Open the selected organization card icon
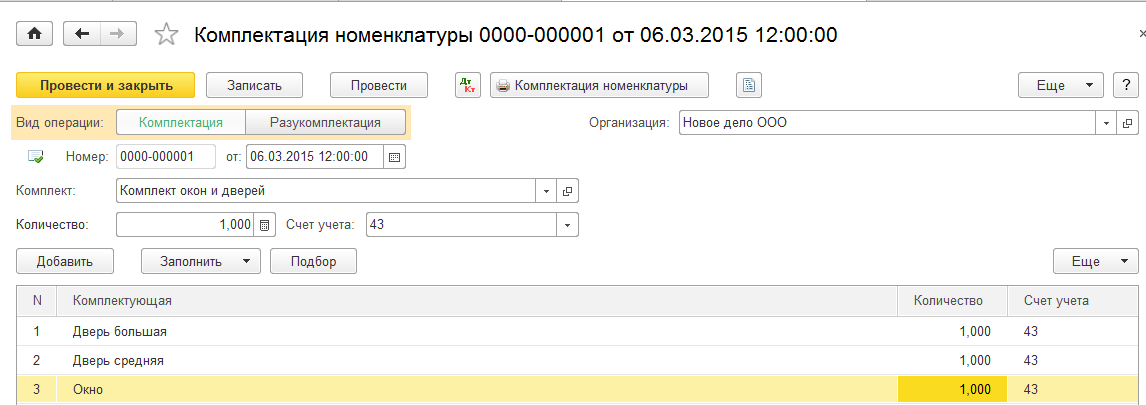This screenshot has width=1146, height=405. (1127, 123)
